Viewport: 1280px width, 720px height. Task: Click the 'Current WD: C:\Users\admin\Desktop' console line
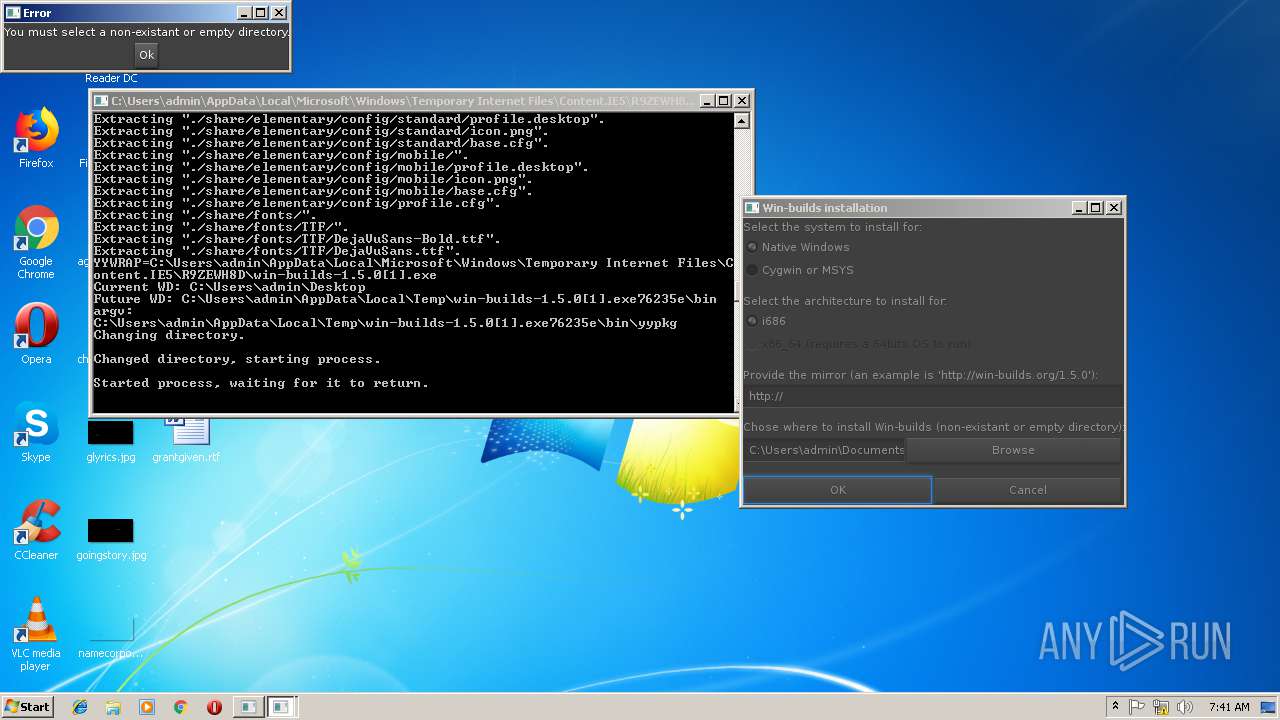coord(229,287)
